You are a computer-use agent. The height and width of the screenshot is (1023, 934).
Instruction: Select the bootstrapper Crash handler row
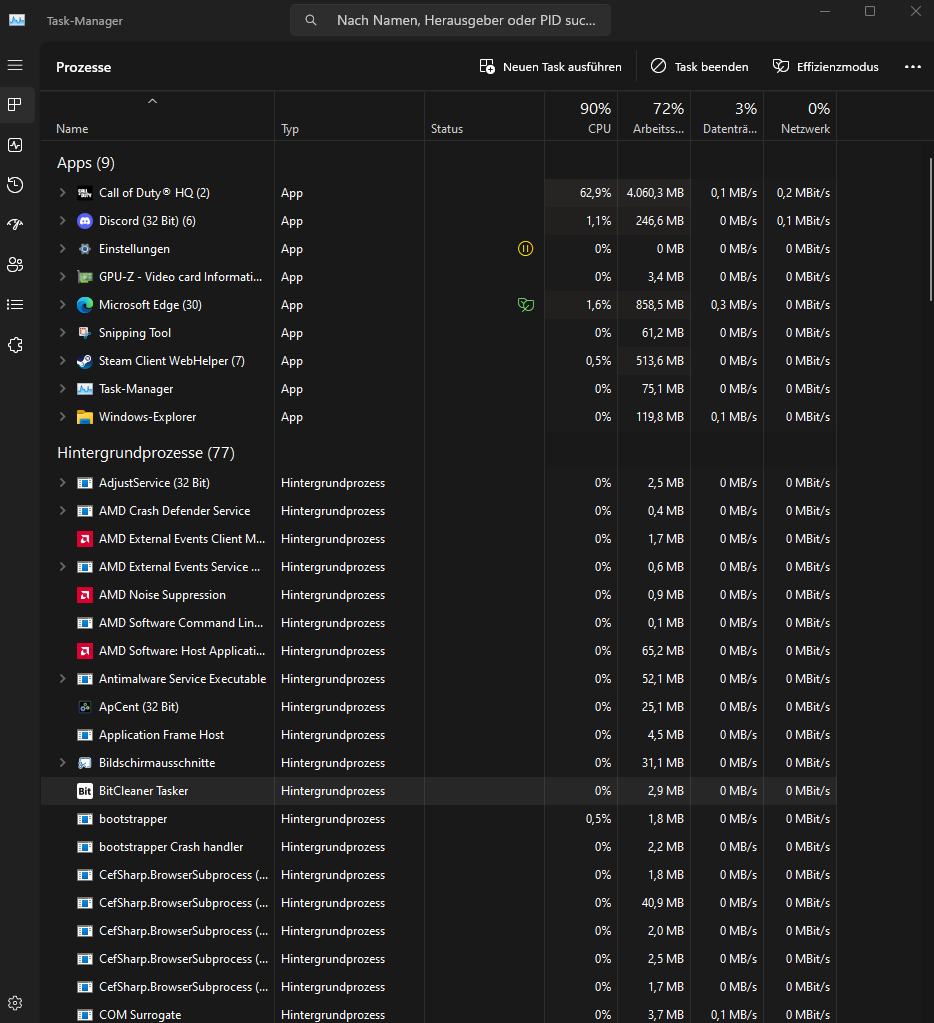pyautogui.click(x=438, y=847)
